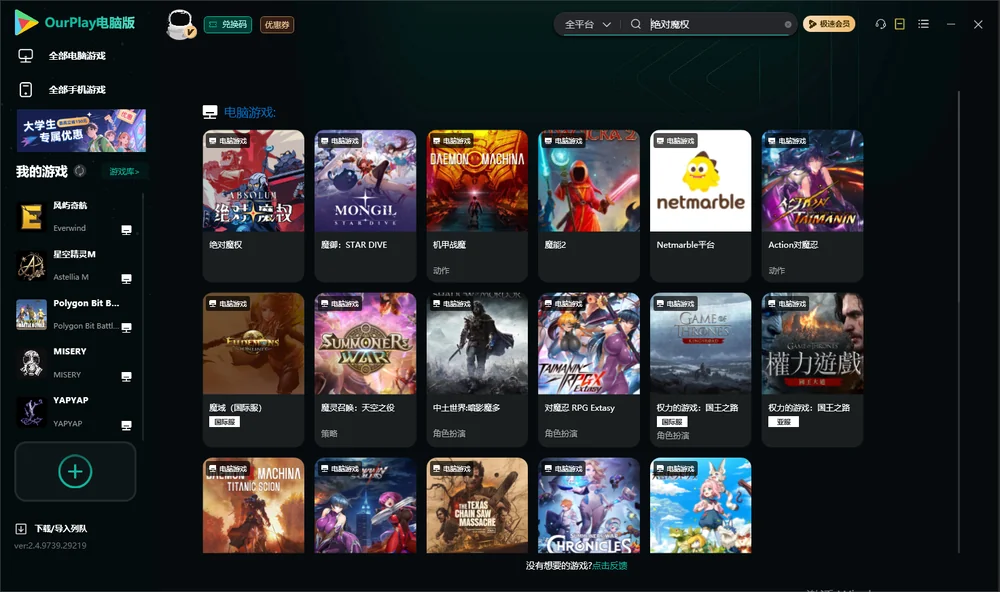Open the 大学生专属优惠 banner
The height and width of the screenshot is (592, 1000).
tap(82, 130)
